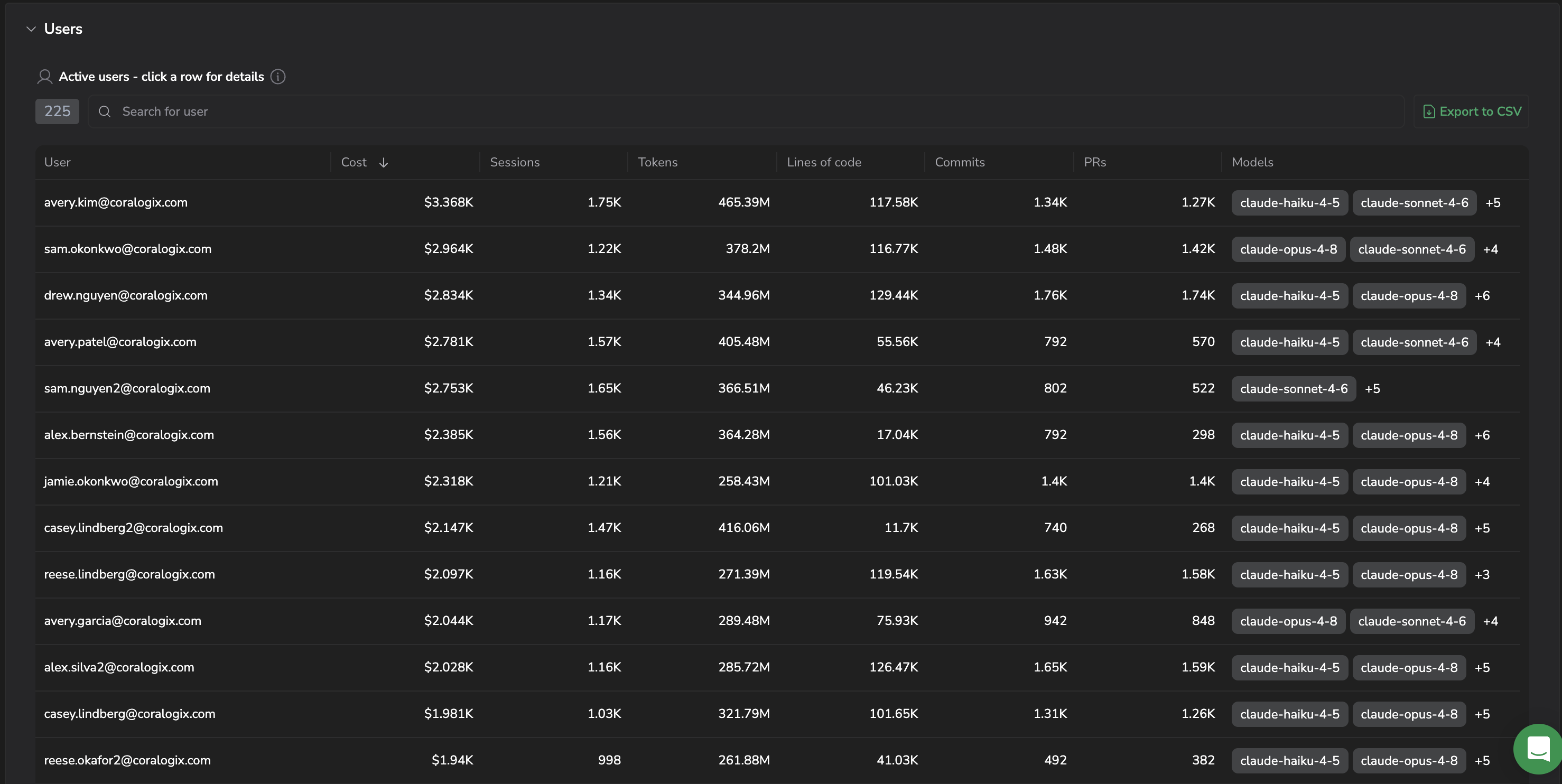The height and width of the screenshot is (784, 1562).
Task: Click the 465.39M tokens value
Action: pos(744,202)
